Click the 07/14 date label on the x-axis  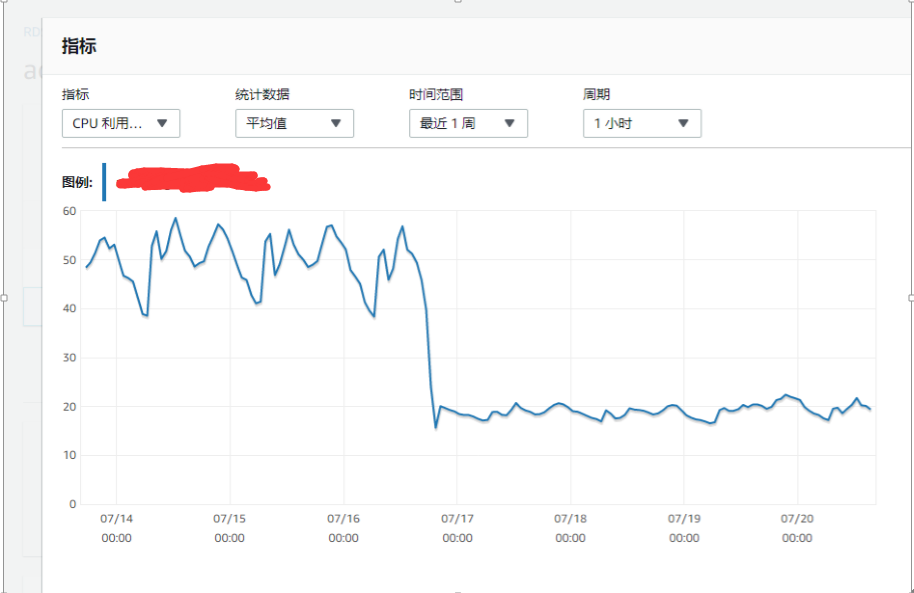pyautogui.click(x=116, y=519)
